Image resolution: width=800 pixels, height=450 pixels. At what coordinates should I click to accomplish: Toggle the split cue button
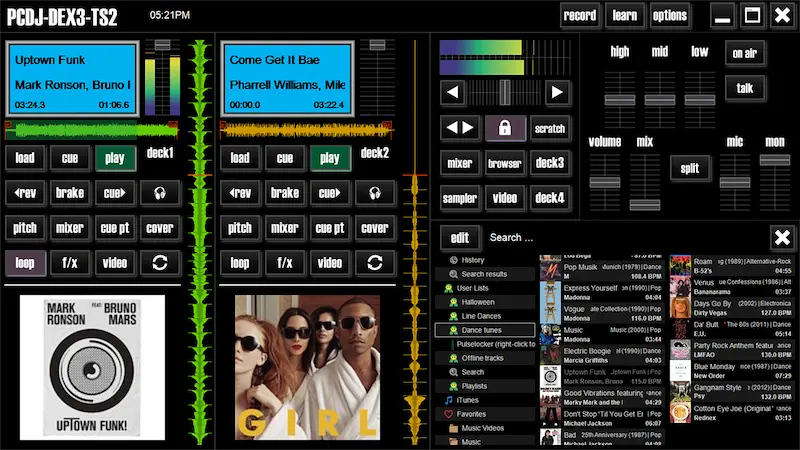point(689,168)
